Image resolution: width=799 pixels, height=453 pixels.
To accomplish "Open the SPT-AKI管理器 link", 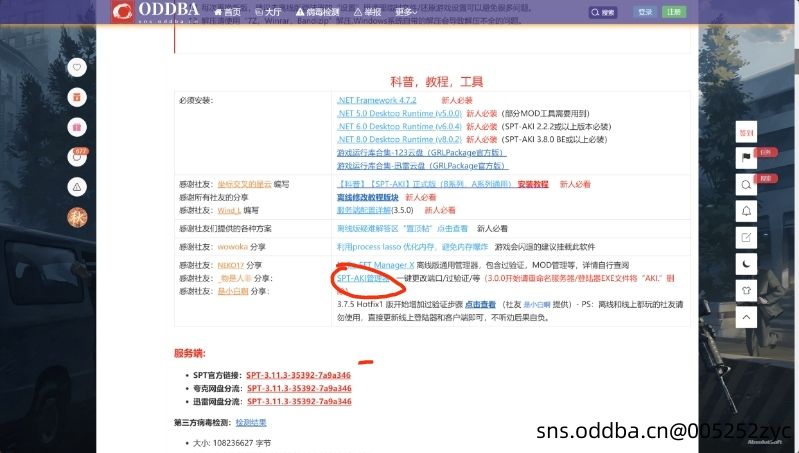I will (x=363, y=278).
